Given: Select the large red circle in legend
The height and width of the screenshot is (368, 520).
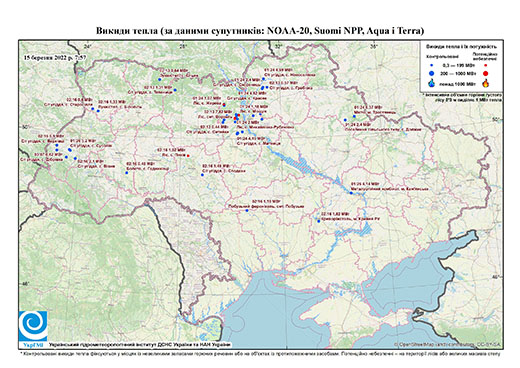Looking at the screenshot, I should 485,73.
